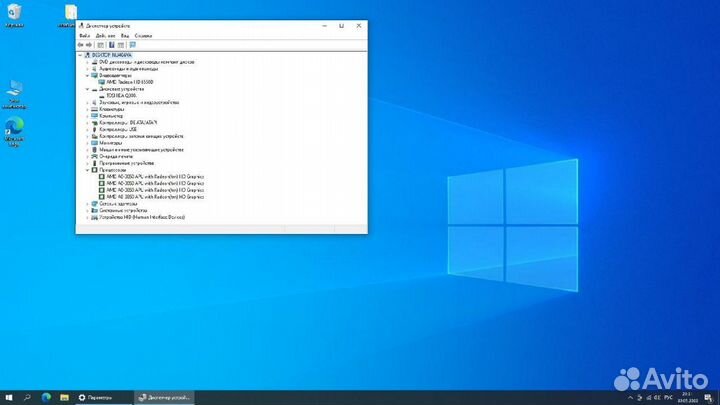Open the Файл menu
Viewport: 720px width, 405px height.
84,35
